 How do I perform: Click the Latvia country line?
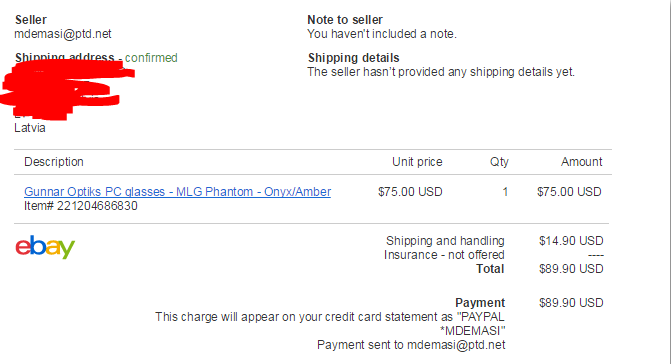click(30, 128)
